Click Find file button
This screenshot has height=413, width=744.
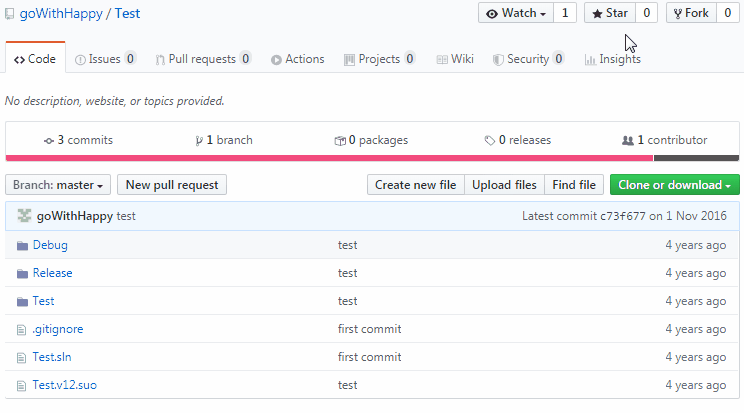574,185
